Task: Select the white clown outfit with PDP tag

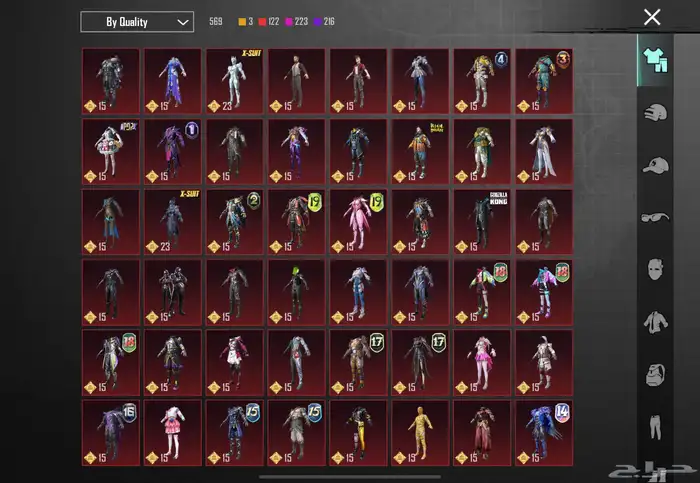Action: (111, 152)
